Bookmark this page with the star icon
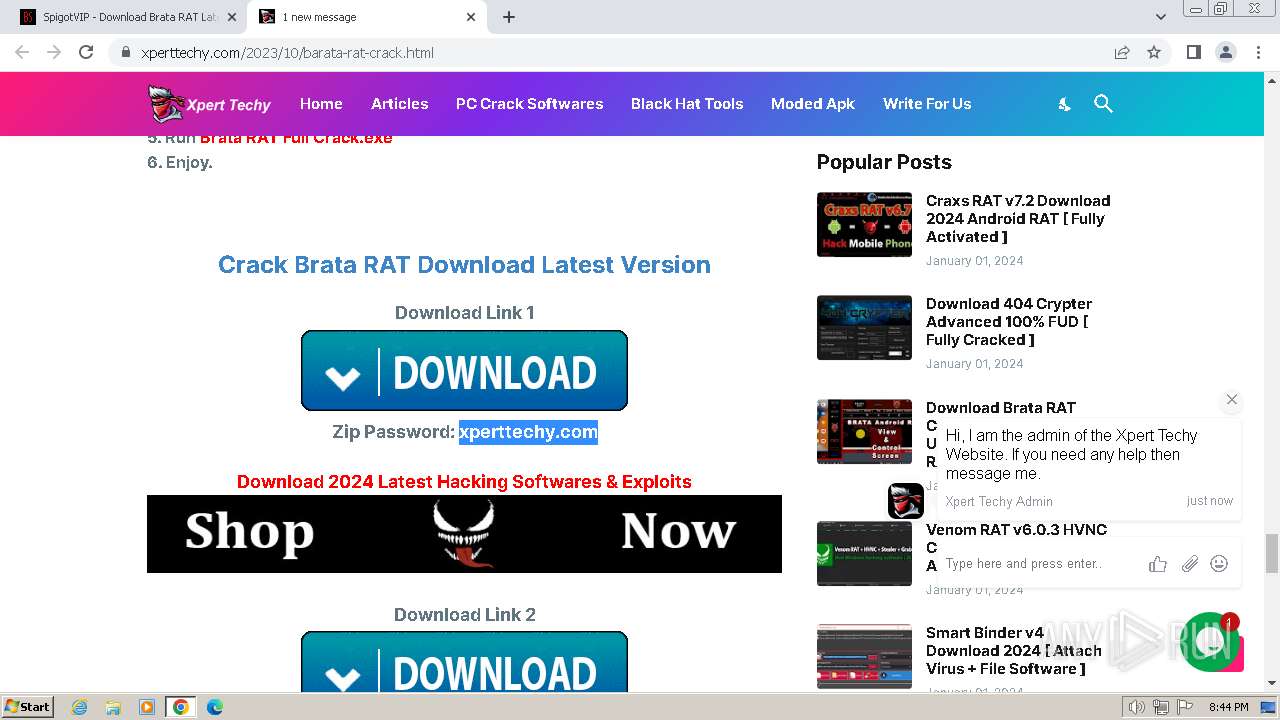Viewport: 1280px width, 720px height. click(1154, 52)
